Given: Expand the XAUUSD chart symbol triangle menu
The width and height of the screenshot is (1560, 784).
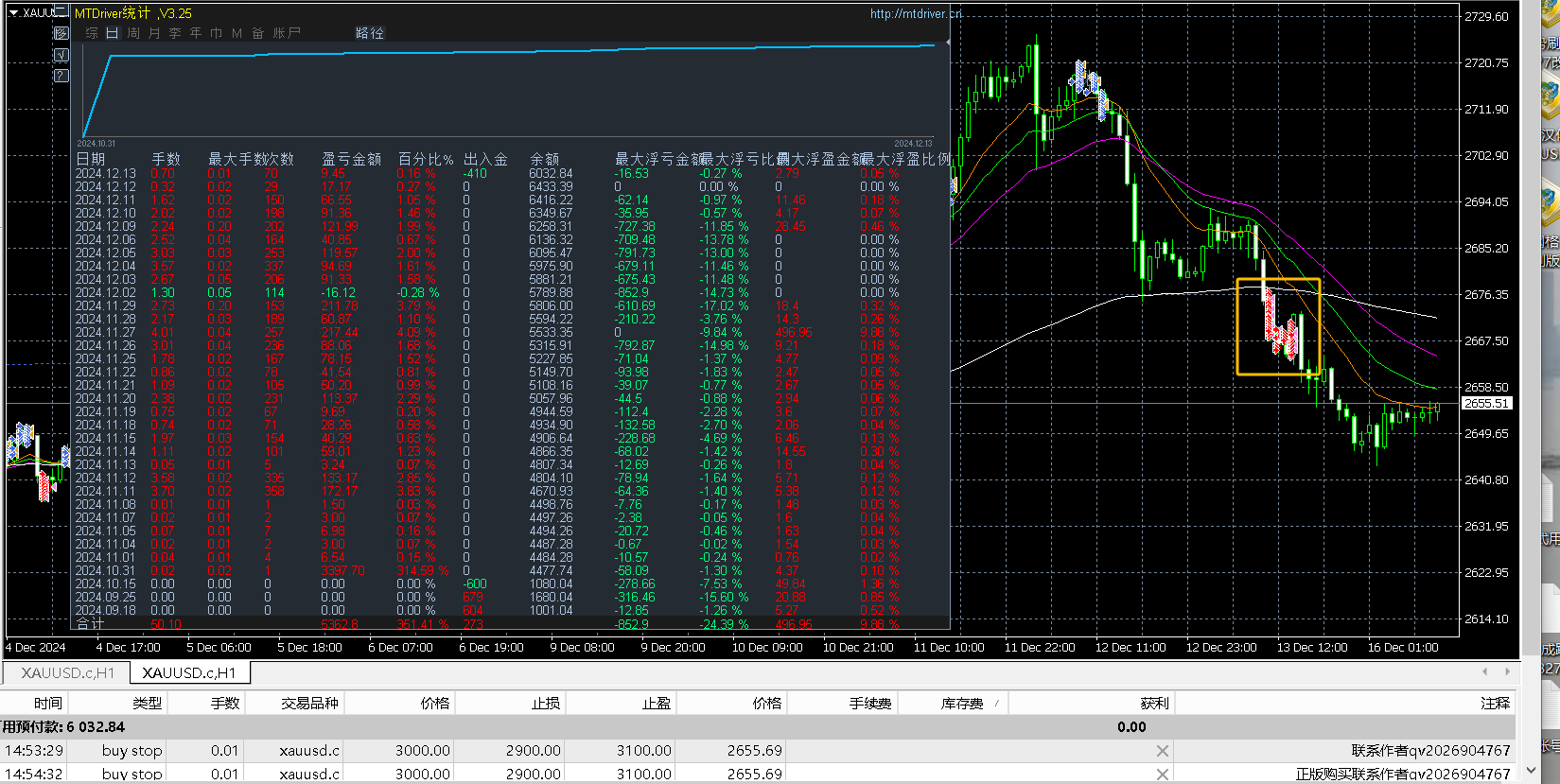Looking at the screenshot, I should click(13, 12).
